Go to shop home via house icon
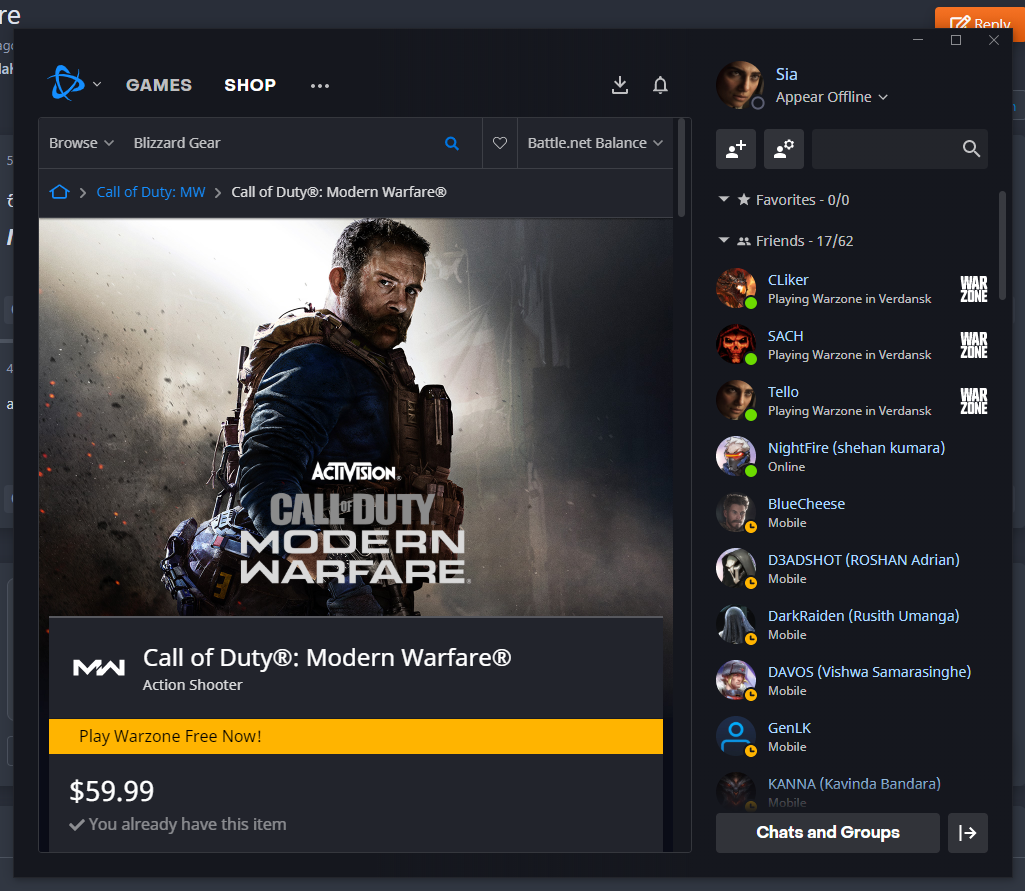This screenshot has width=1025, height=891. click(x=59, y=192)
